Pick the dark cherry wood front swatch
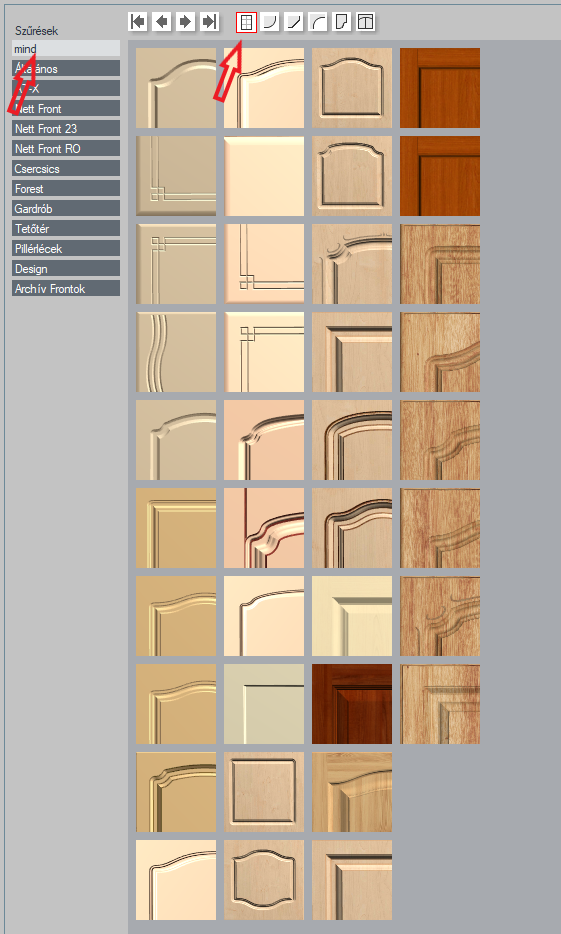 coord(352,704)
